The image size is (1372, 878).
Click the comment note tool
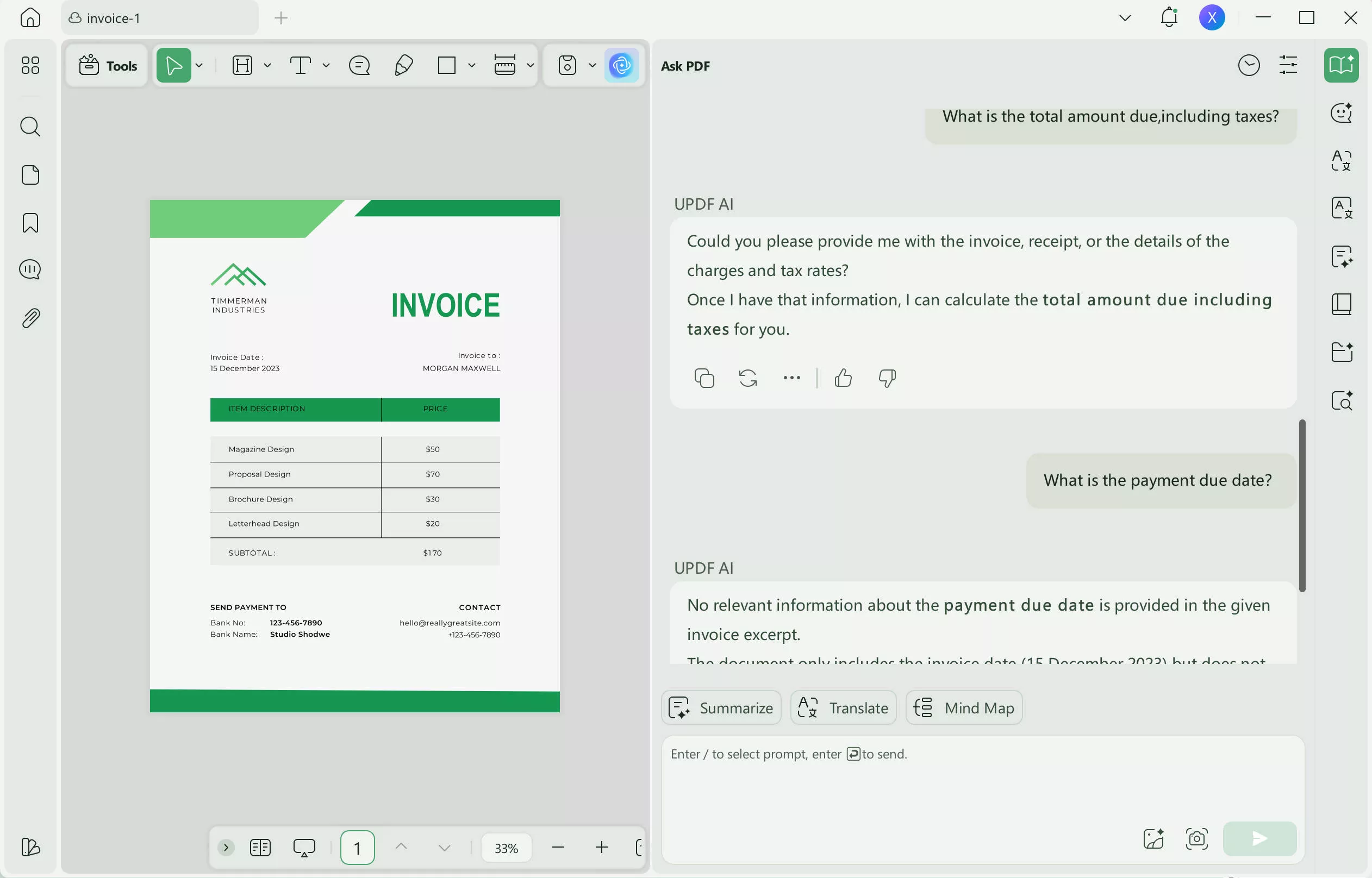pos(359,66)
